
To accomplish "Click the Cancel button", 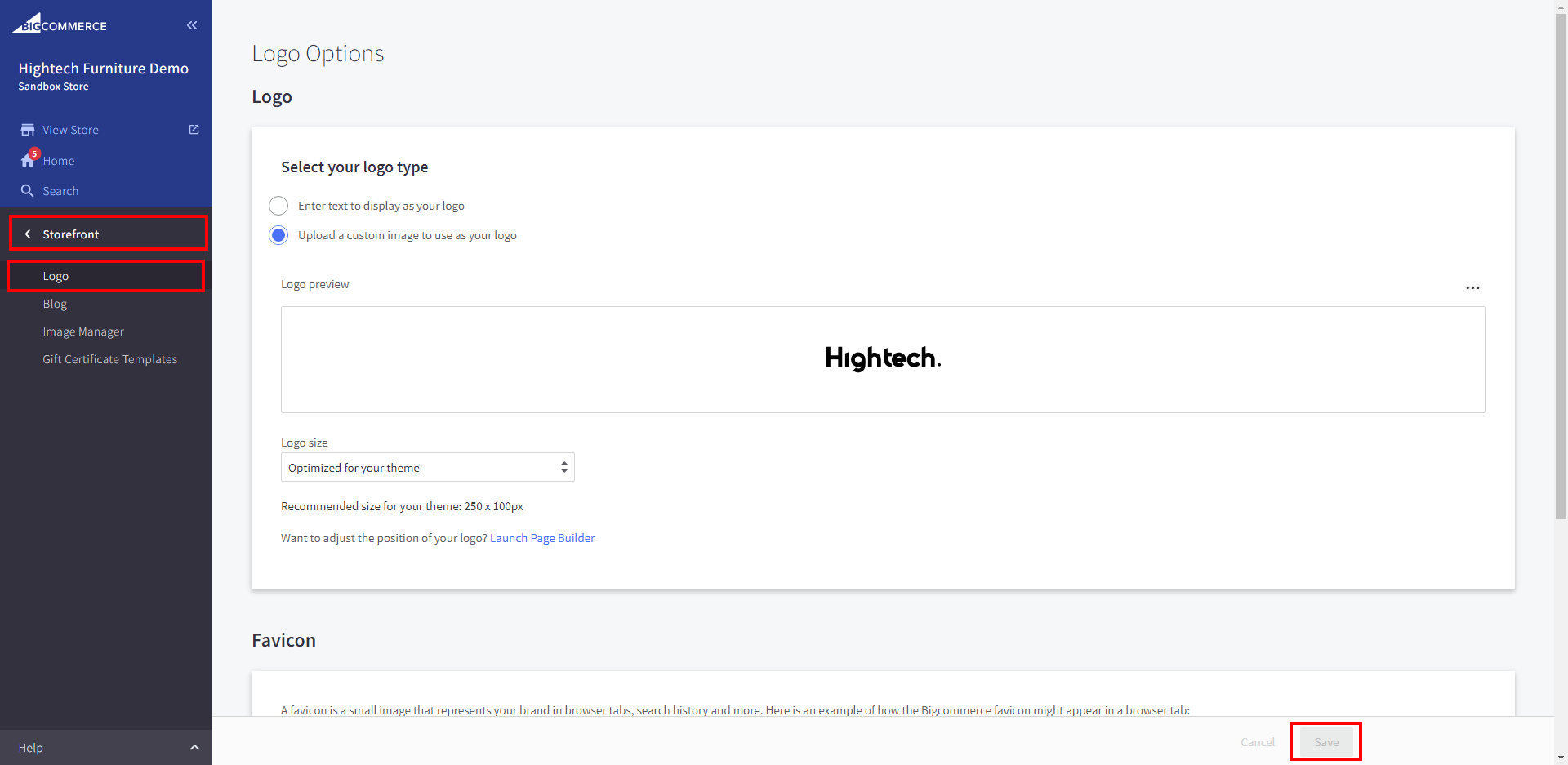I will (x=1257, y=742).
